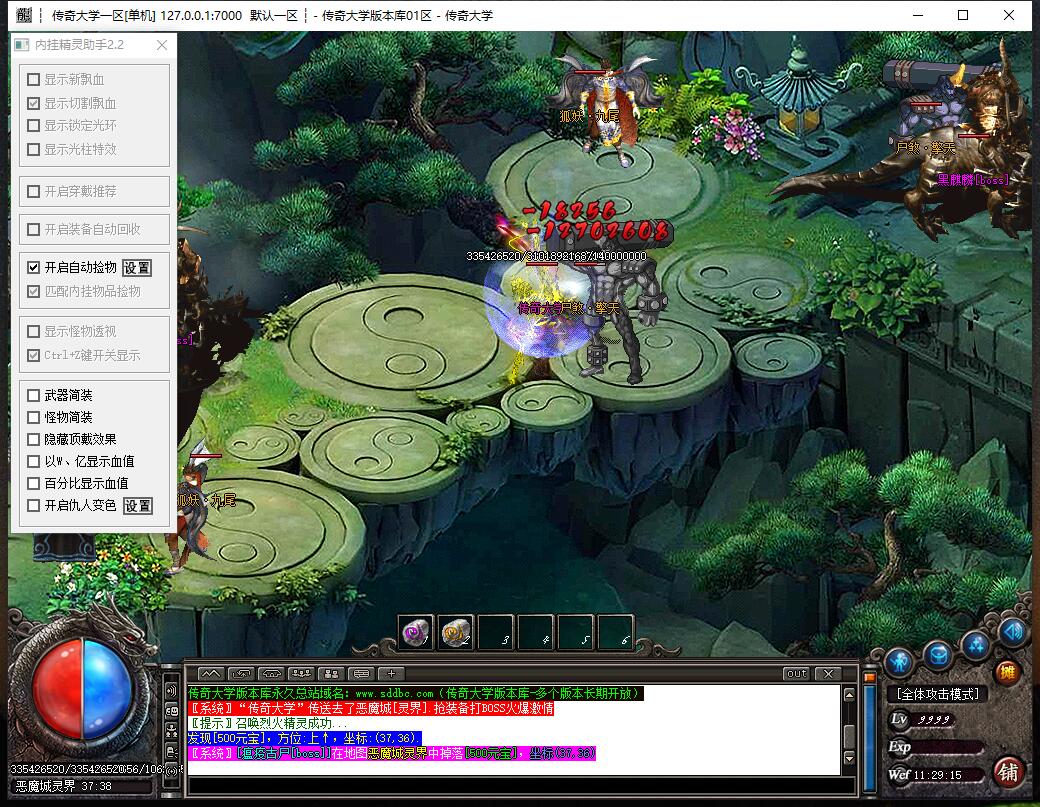Open 设置 button beside 开启自动捡物

137,268
